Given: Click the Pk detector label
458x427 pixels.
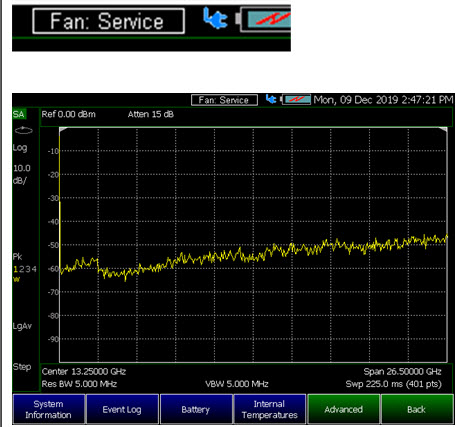Looking at the screenshot, I should tap(17, 256).
